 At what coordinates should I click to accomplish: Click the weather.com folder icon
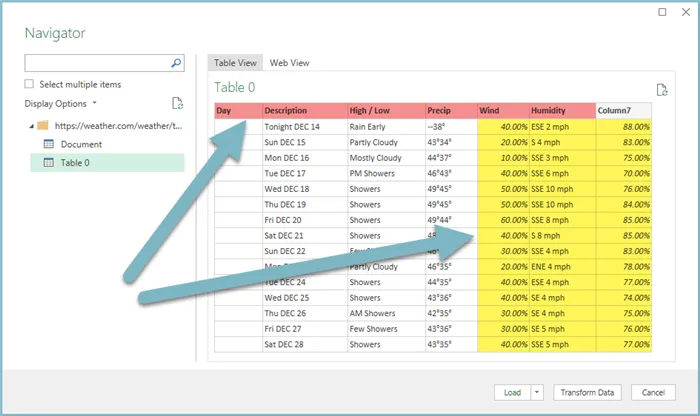coord(43,126)
